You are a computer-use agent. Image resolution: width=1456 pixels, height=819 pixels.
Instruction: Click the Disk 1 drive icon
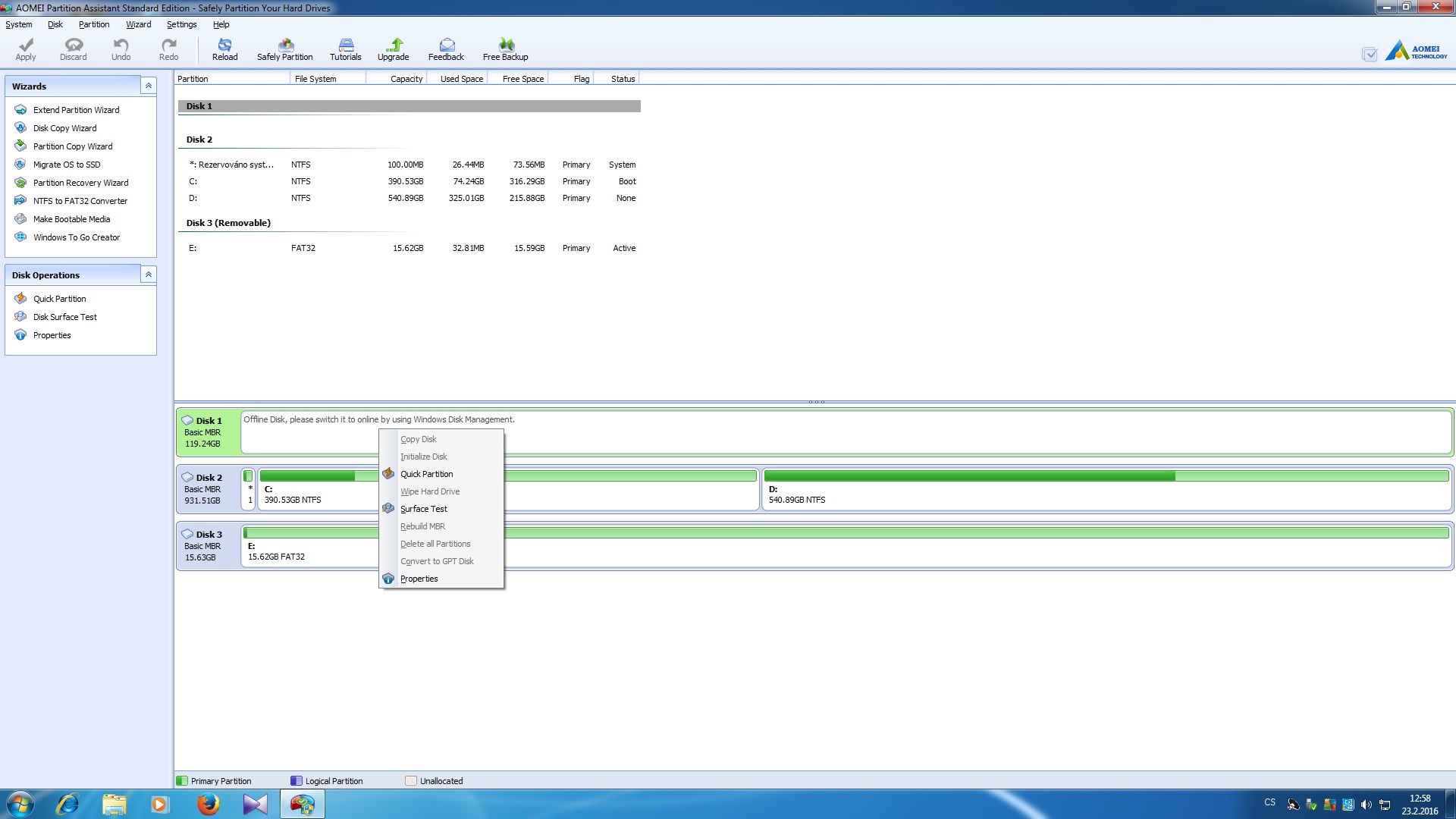pos(187,420)
